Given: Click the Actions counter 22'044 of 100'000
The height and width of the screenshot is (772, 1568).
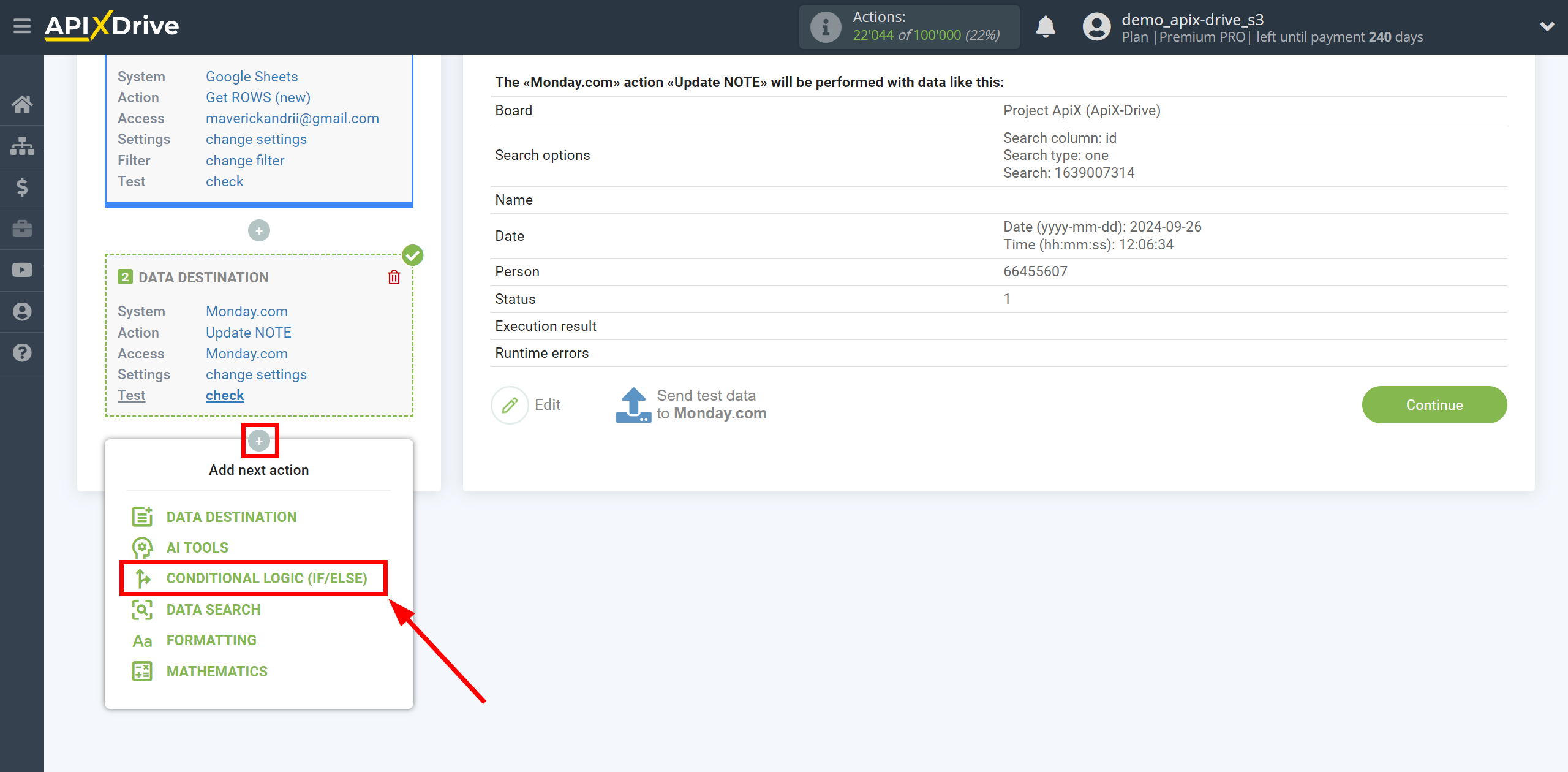Looking at the screenshot, I should pyautogui.click(x=925, y=36).
